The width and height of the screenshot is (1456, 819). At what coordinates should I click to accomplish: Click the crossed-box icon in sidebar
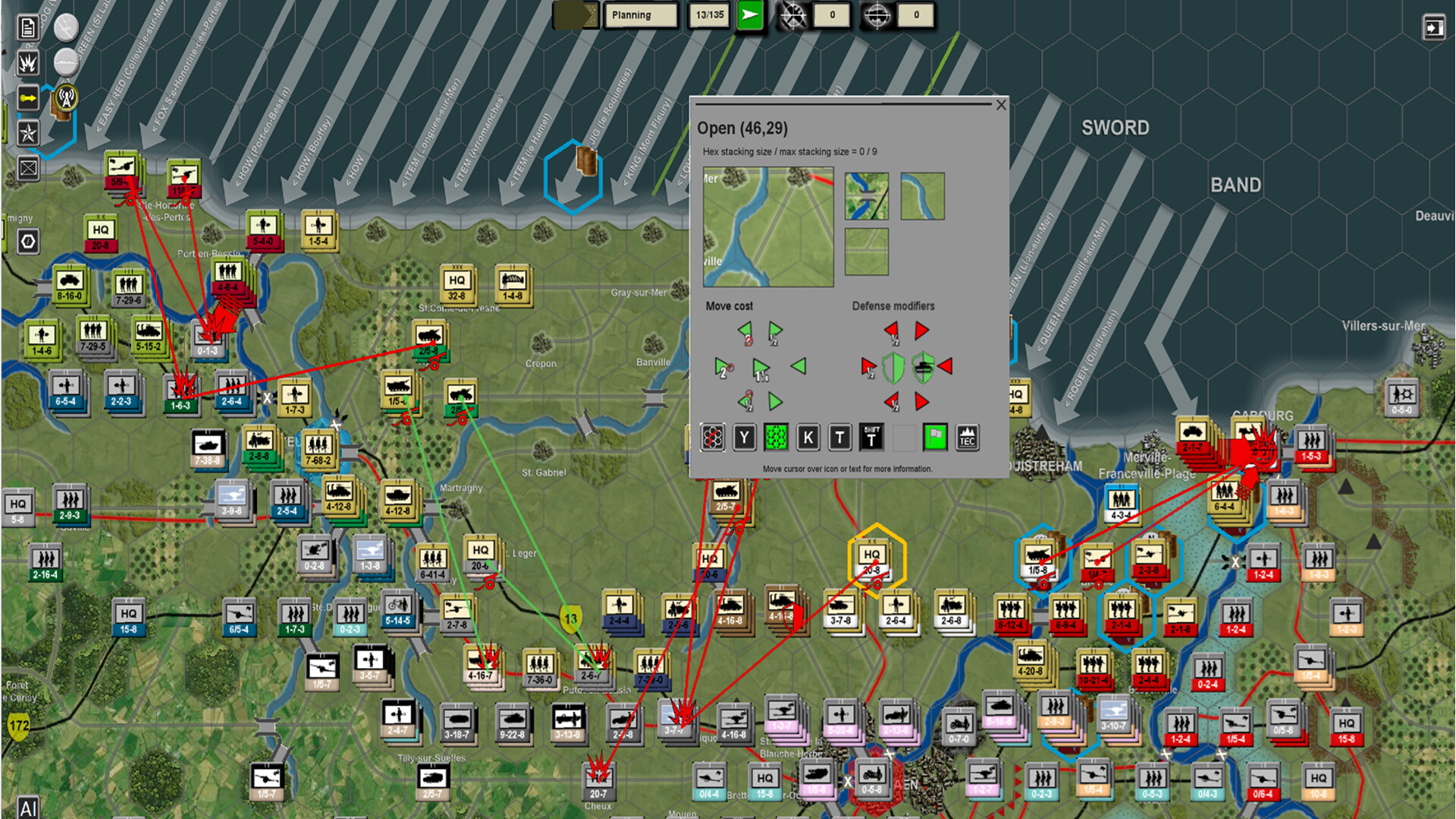pyautogui.click(x=28, y=168)
